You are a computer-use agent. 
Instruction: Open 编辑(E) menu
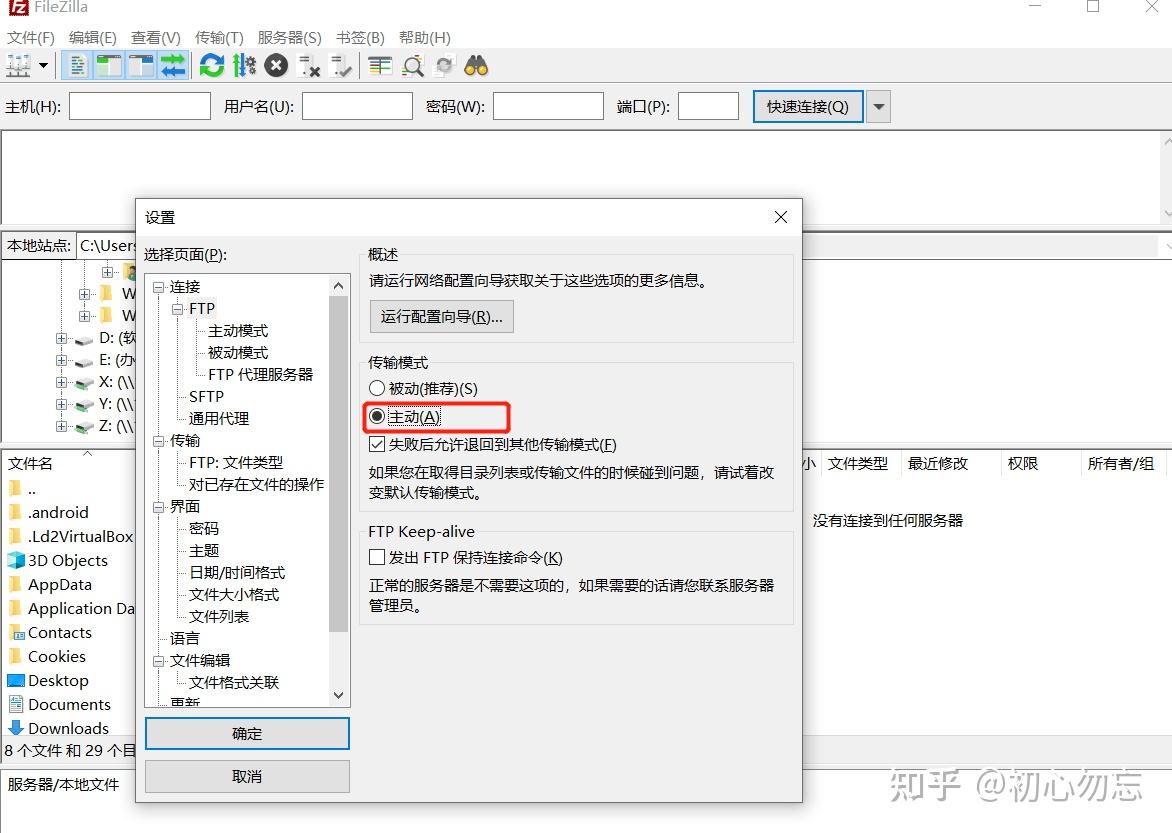pyautogui.click(x=93, y=37)
